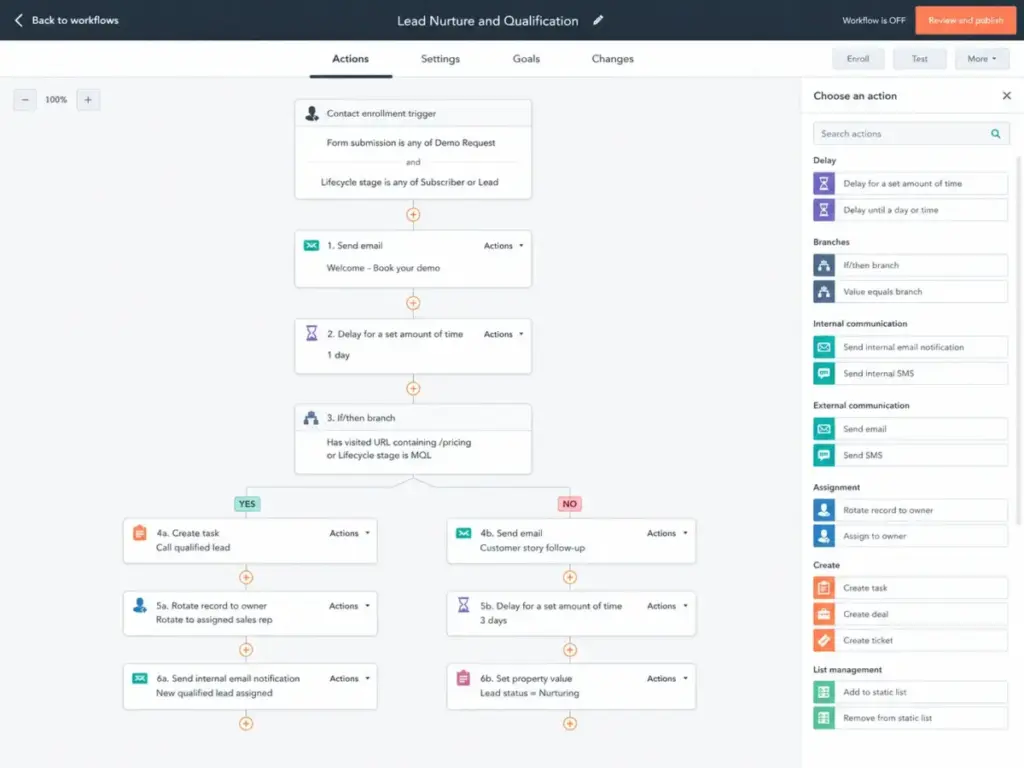
Task: Add an action below 4b Send email
Action: click(569, 577)
